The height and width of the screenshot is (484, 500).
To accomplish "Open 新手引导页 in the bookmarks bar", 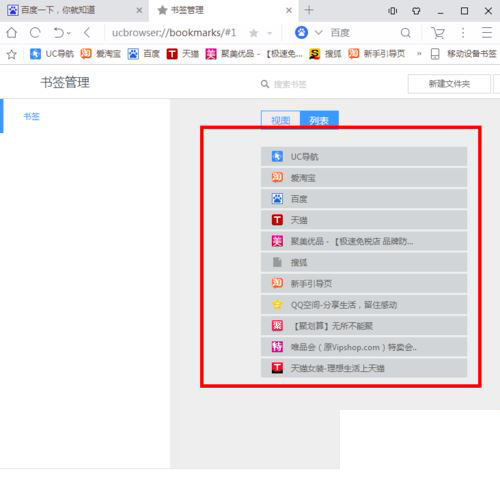I will (x=377, y=54).
